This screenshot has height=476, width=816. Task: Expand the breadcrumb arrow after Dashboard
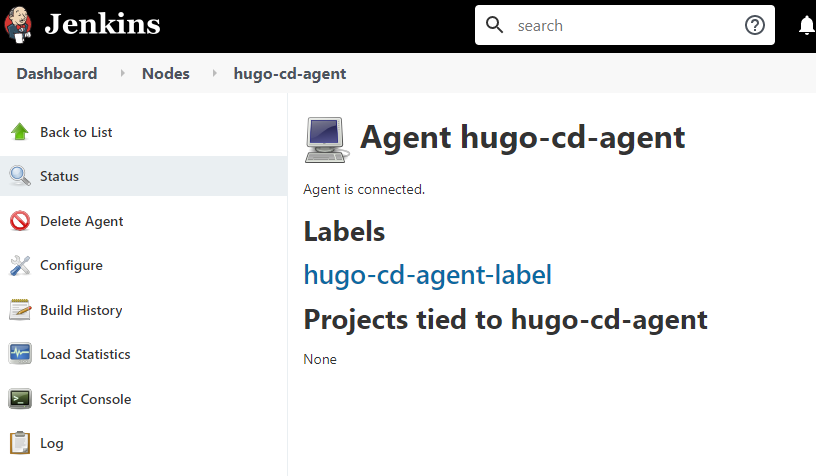(x=122, y=73)
